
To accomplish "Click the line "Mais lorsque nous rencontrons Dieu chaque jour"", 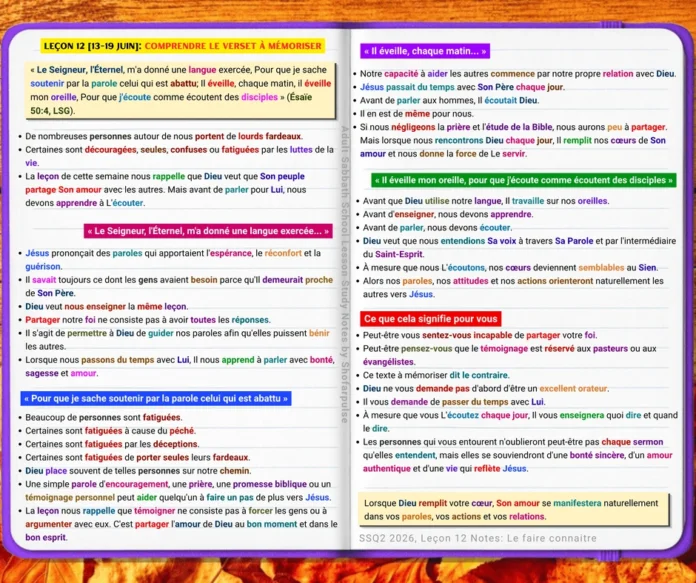I will tap(513, 140).
